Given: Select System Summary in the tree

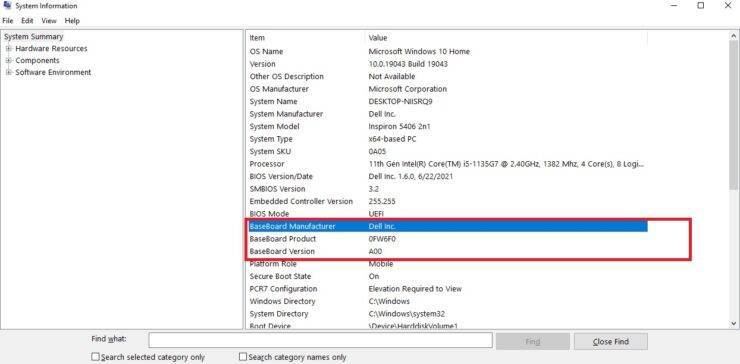Looking at the screenshot, I should (x=34, y=36).
